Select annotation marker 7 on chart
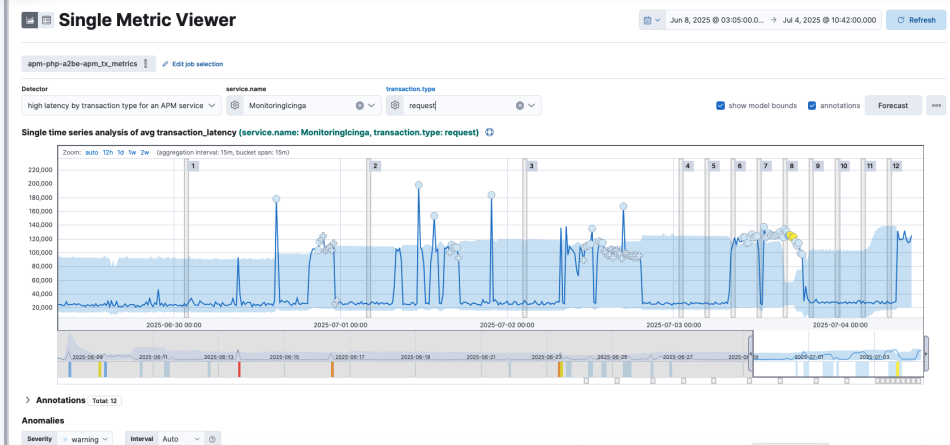This screenshot has width=950, height=445. click(x=766, y=166)
